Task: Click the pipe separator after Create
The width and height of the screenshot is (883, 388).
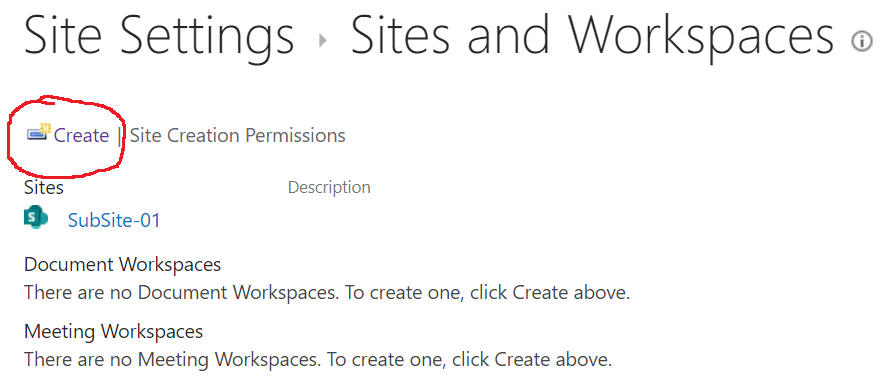Action: pos(119,136)
